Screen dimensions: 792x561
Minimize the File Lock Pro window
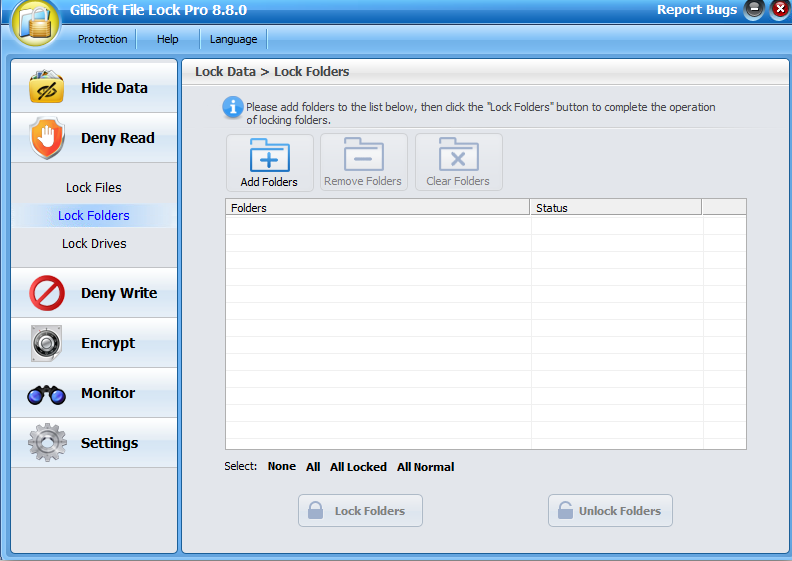coord(754,10)
